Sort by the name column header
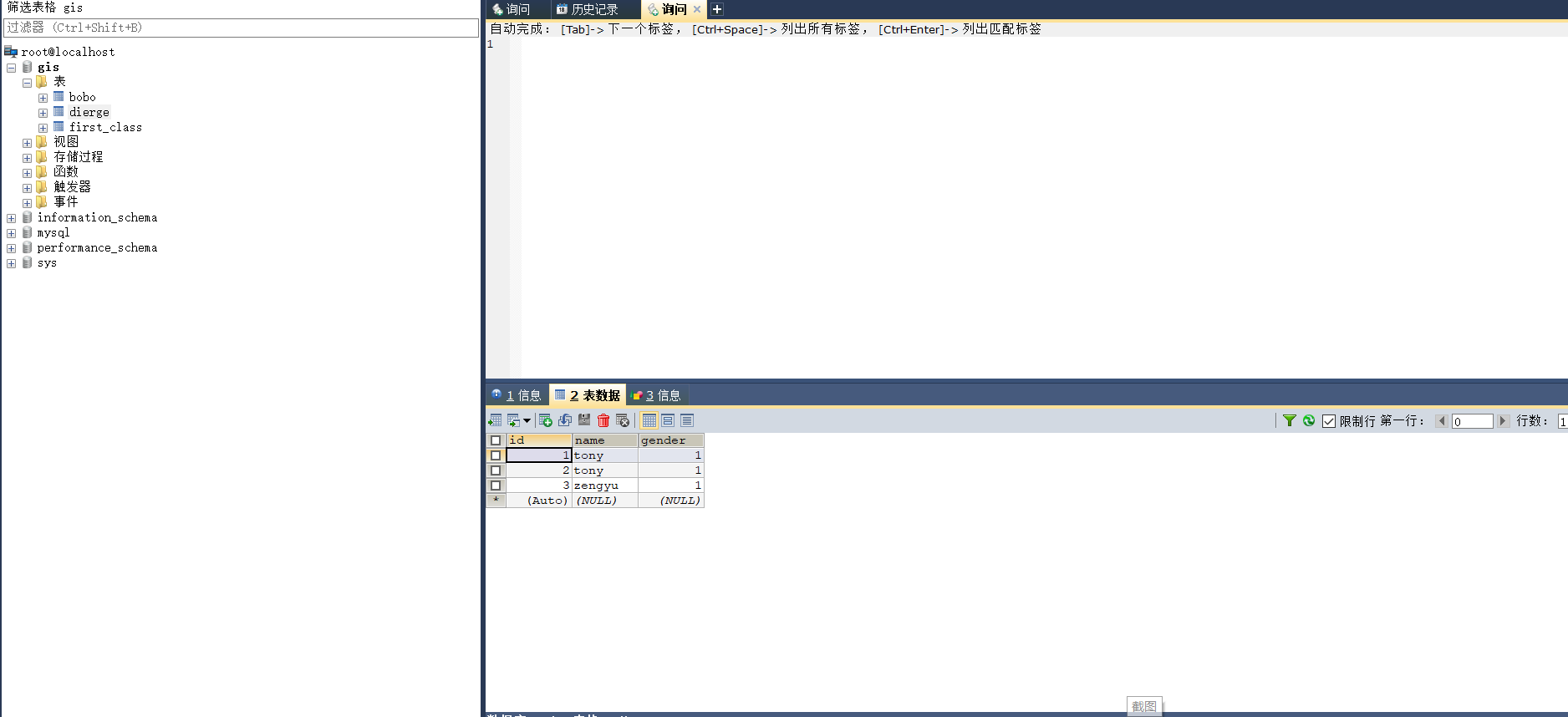Screen dimensions: 1568x717 click(x=605, y=440)
